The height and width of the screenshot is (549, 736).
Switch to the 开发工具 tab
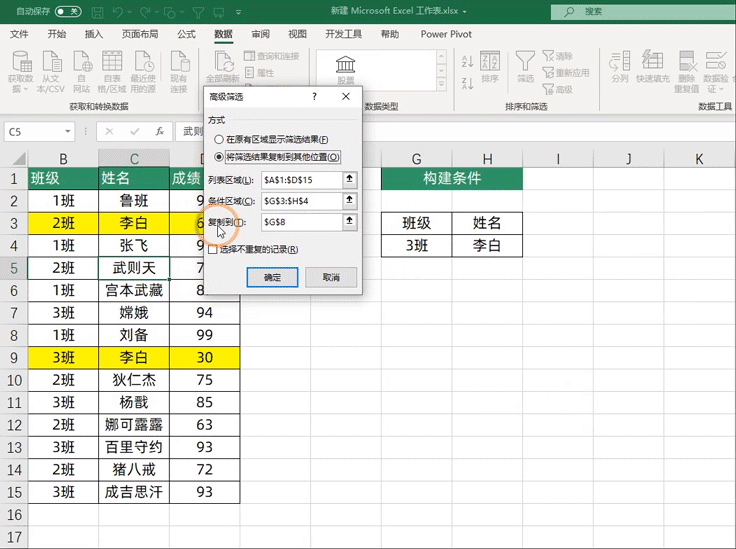pyautogui.click(x=344, y=34)
